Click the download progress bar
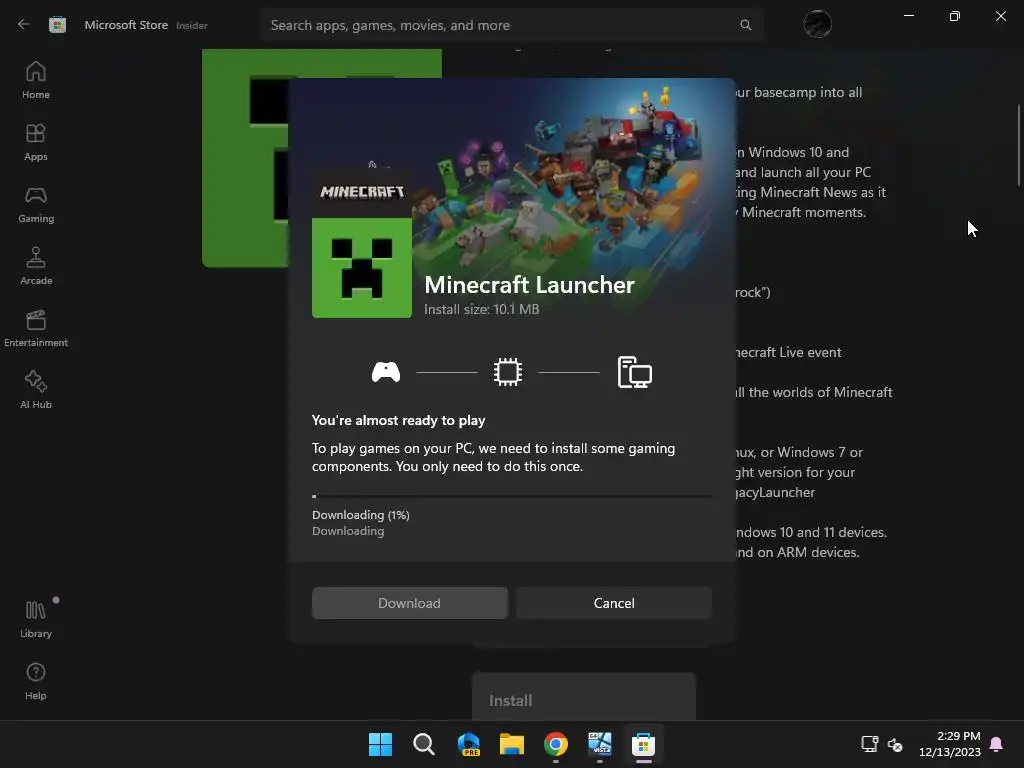This screenshot has width=1024, height=768. [x=512, y=496]
